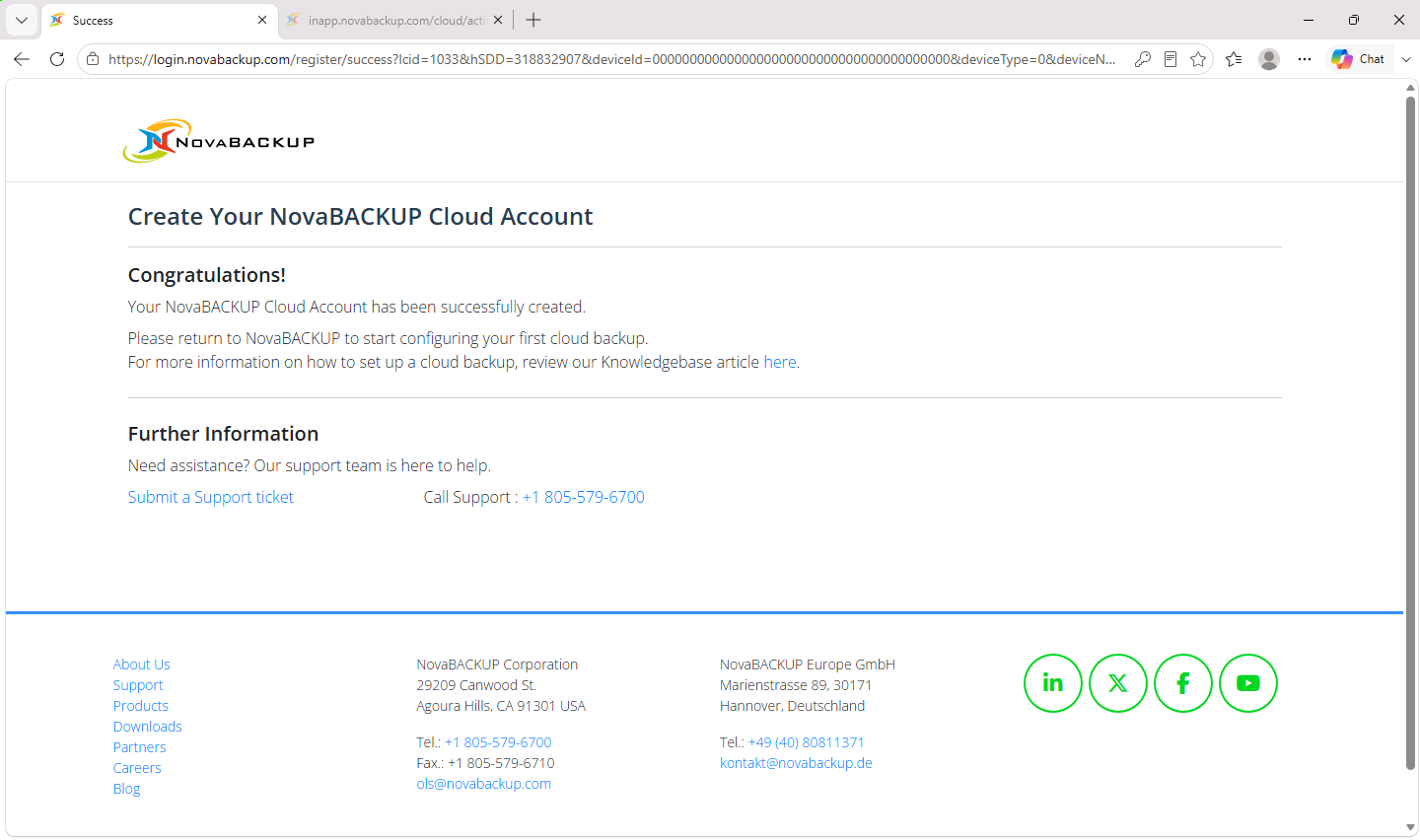Close the Success tab
This screenshot has height=840, width=1420.
pyautogui.click(x=262, y=20)
